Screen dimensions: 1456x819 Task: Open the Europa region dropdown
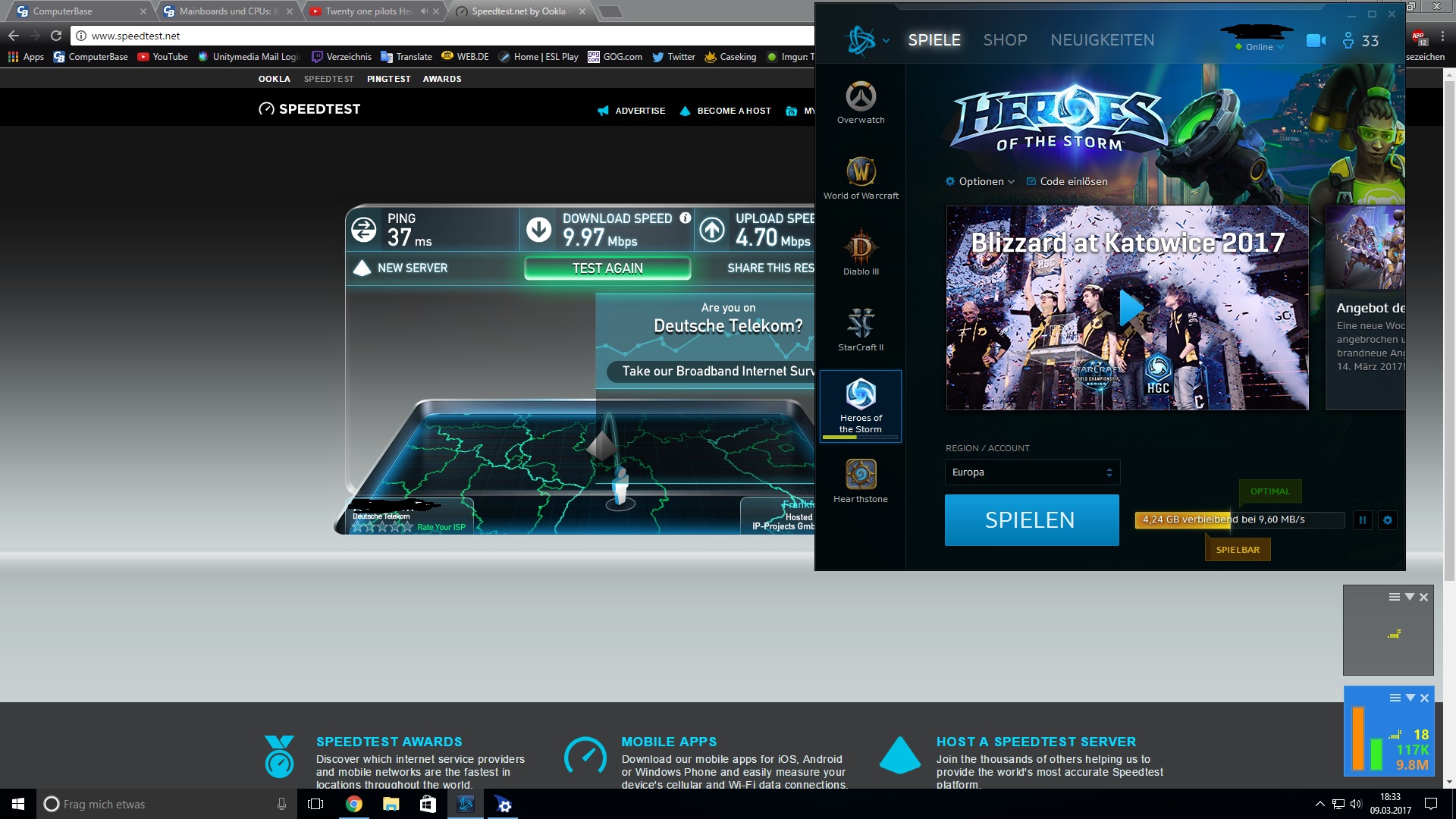pos(1031,472)
